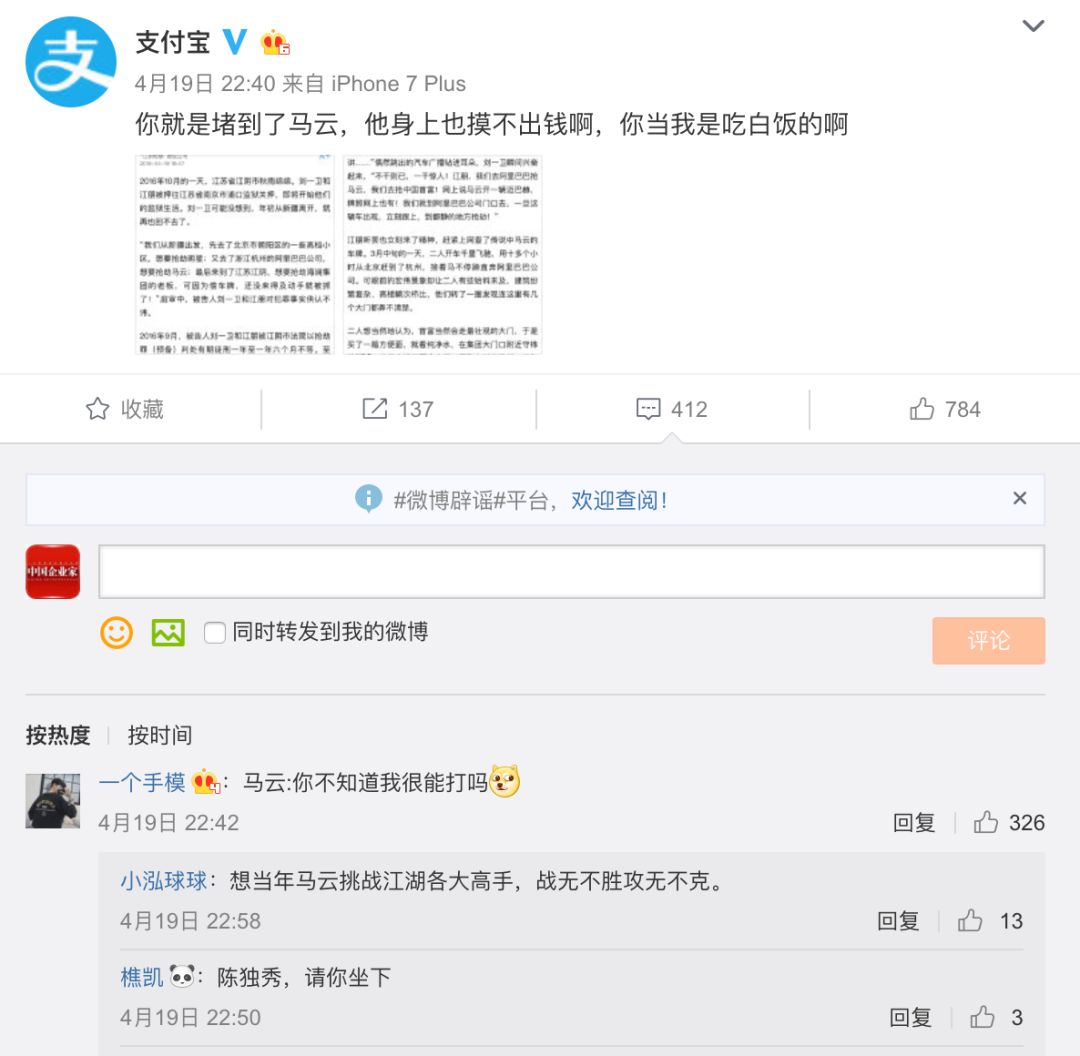Open the second attached article image

pyautogui.click(x=443, y=254)
